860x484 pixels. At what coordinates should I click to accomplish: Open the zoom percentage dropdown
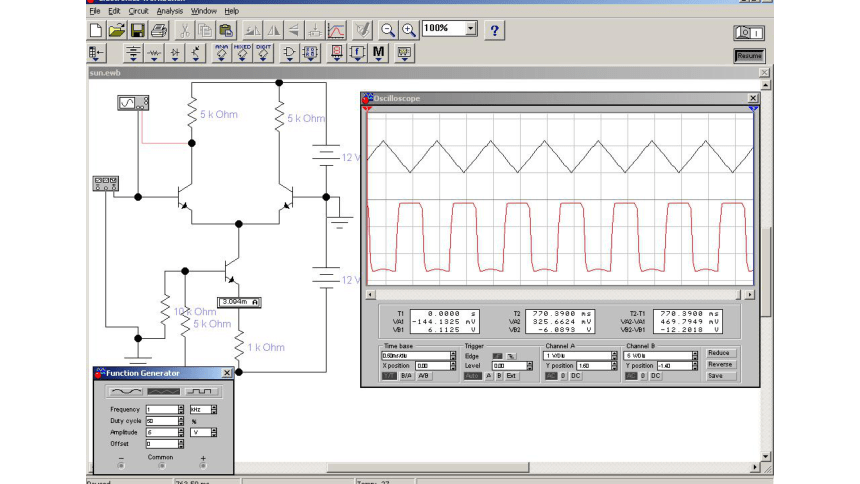[x=471, y=29]
